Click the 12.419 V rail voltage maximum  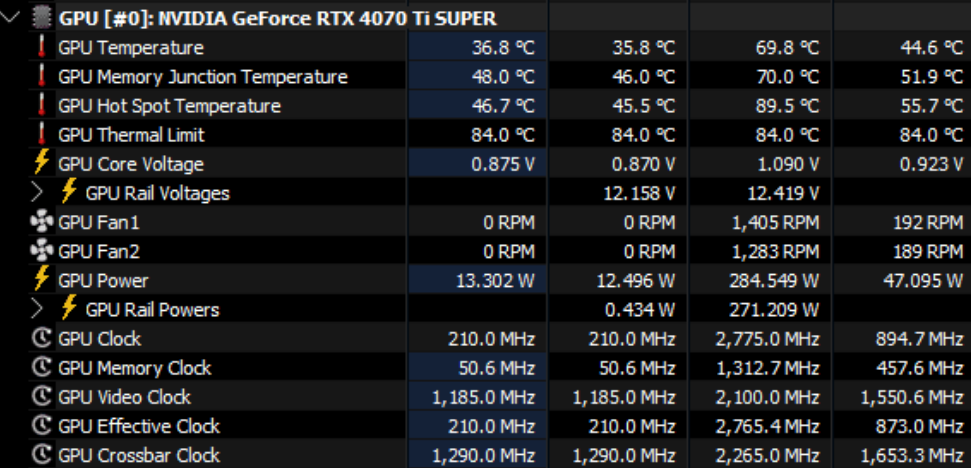tap(783, 193)
